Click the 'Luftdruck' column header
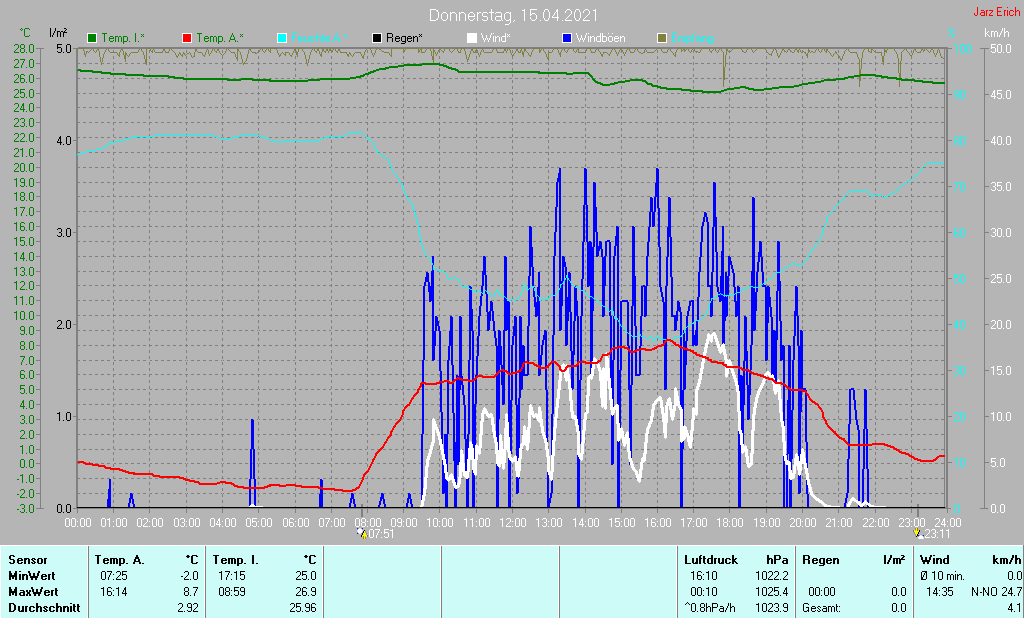The height and width of the screenshot is (618, 1024). tap(711, 560)
